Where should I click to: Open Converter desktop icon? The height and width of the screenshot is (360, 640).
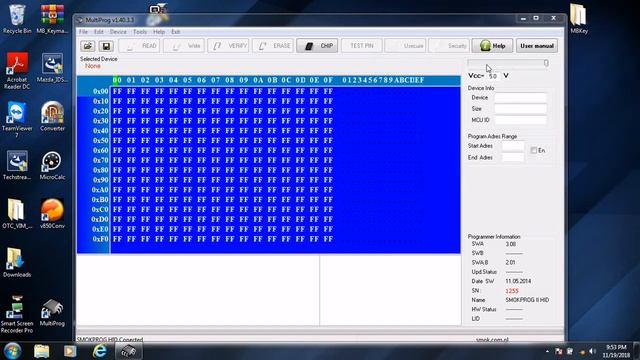pyautogui.click(x=52, y=116)
